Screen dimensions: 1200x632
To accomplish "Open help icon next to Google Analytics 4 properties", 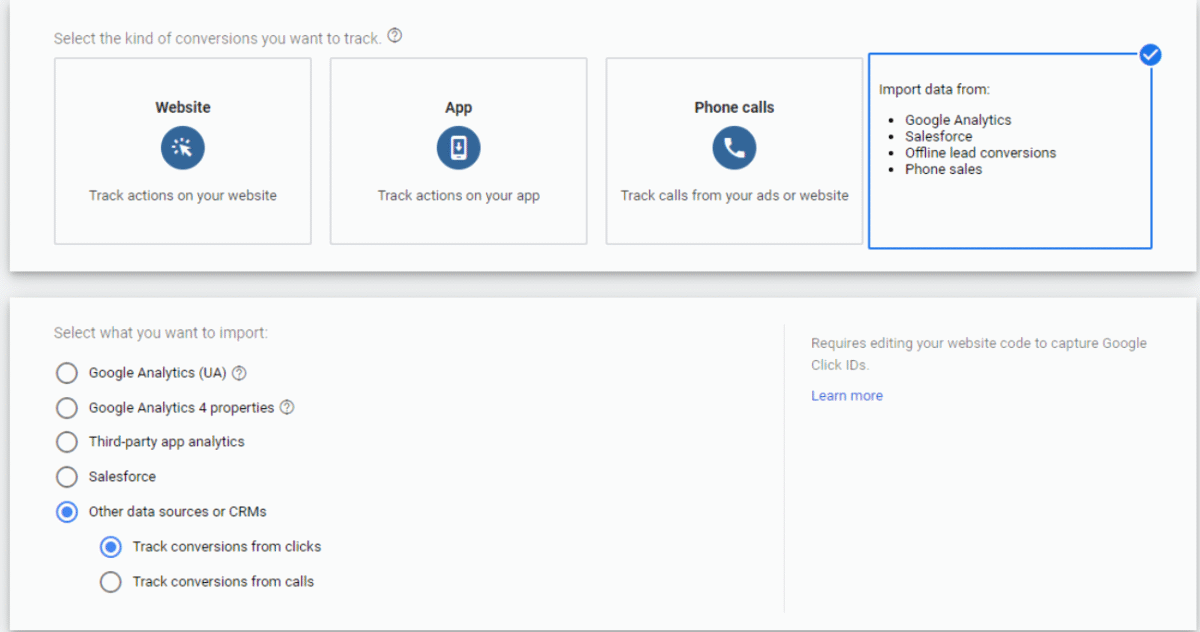I will (x=287, y=408).
